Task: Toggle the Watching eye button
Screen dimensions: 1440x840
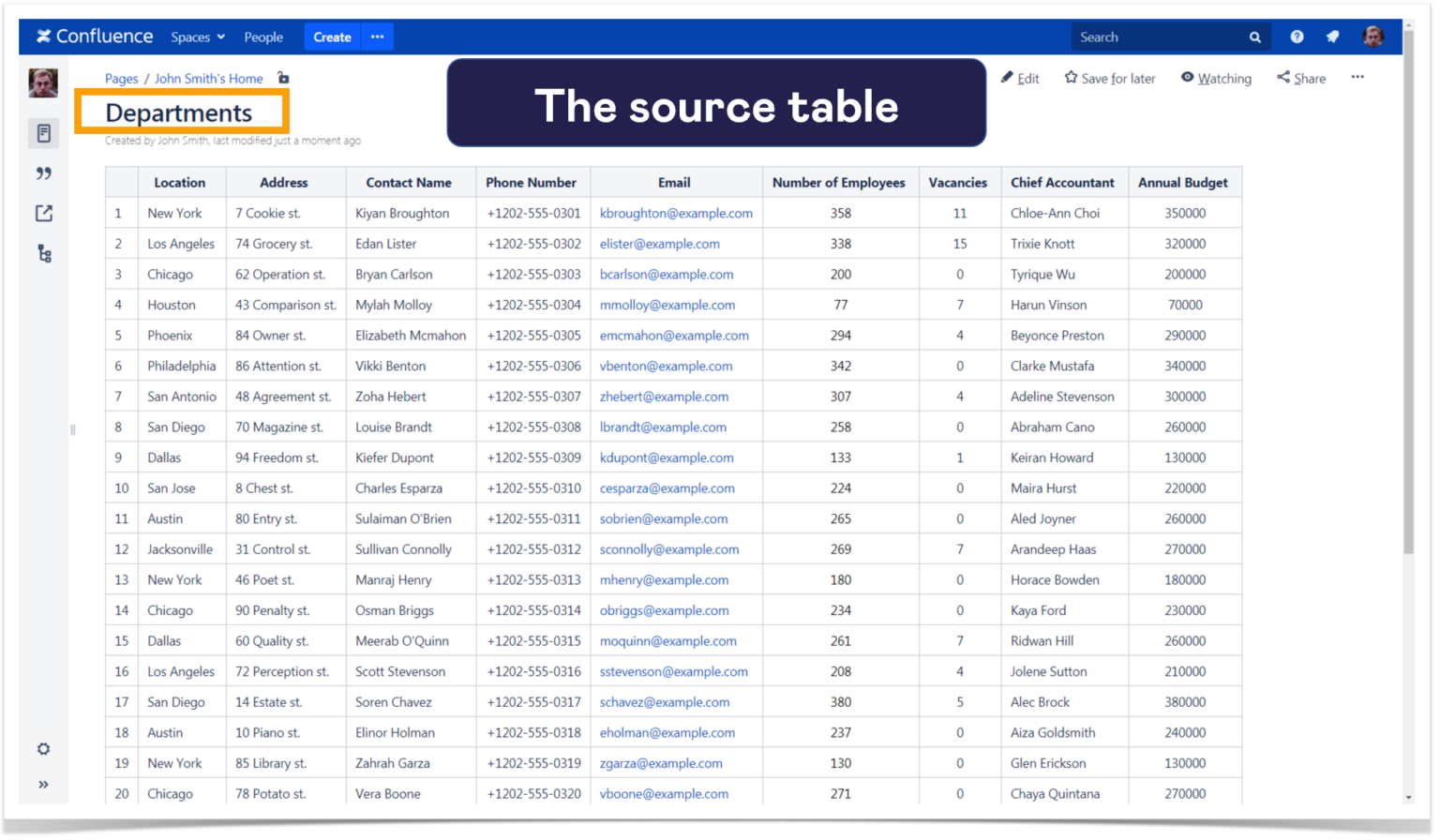Action: (x=1216, y=78)
